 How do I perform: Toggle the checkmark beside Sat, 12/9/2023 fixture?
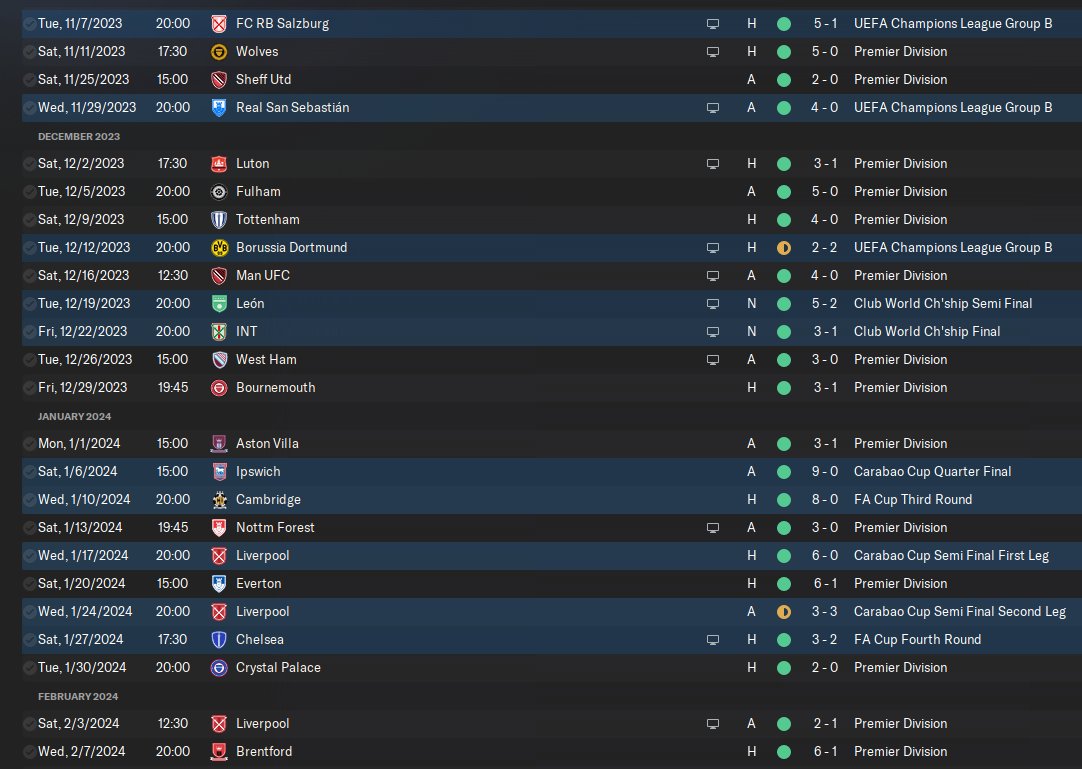pos(30,220)
